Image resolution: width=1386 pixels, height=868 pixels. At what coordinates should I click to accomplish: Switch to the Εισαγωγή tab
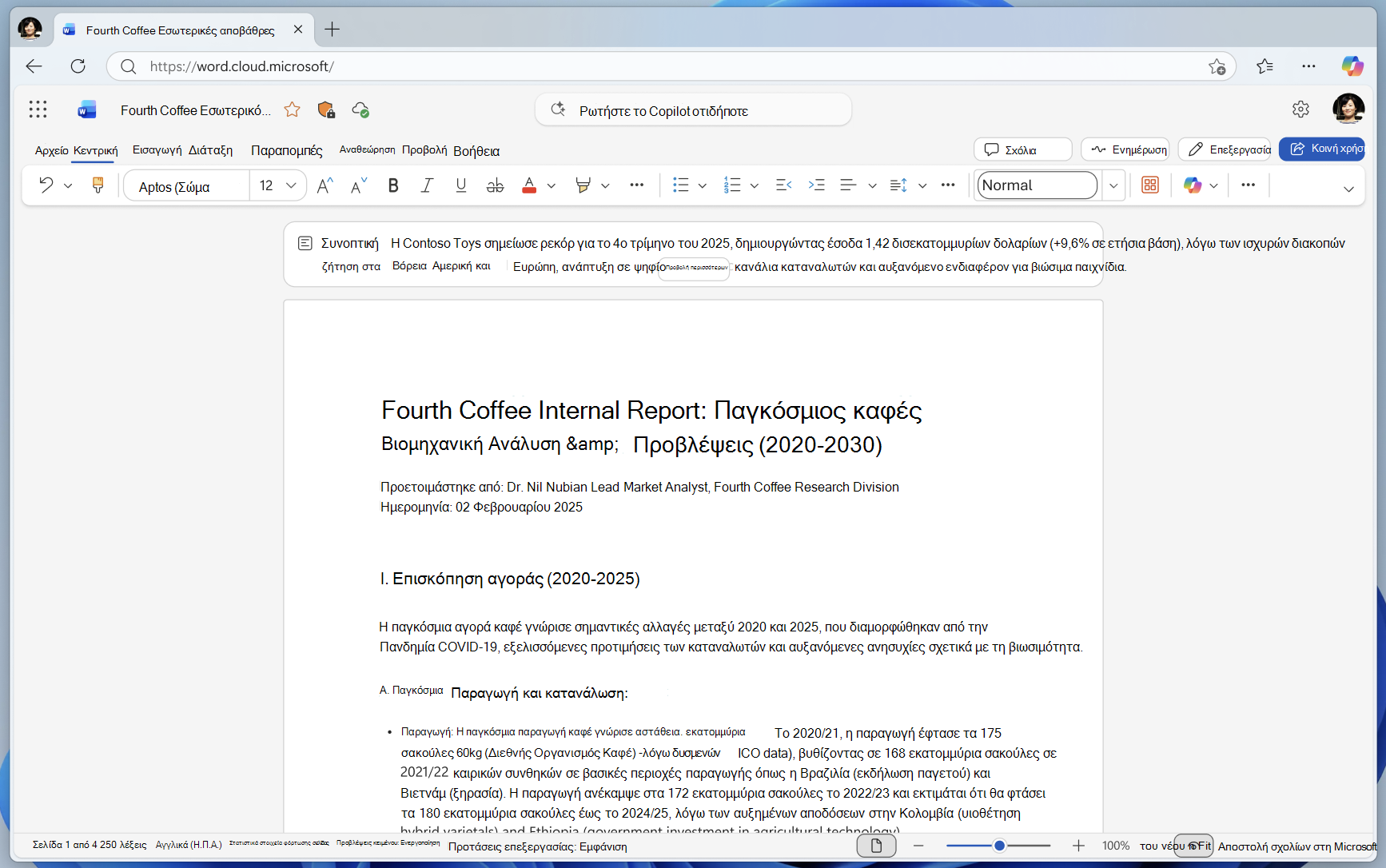[157, 150]
